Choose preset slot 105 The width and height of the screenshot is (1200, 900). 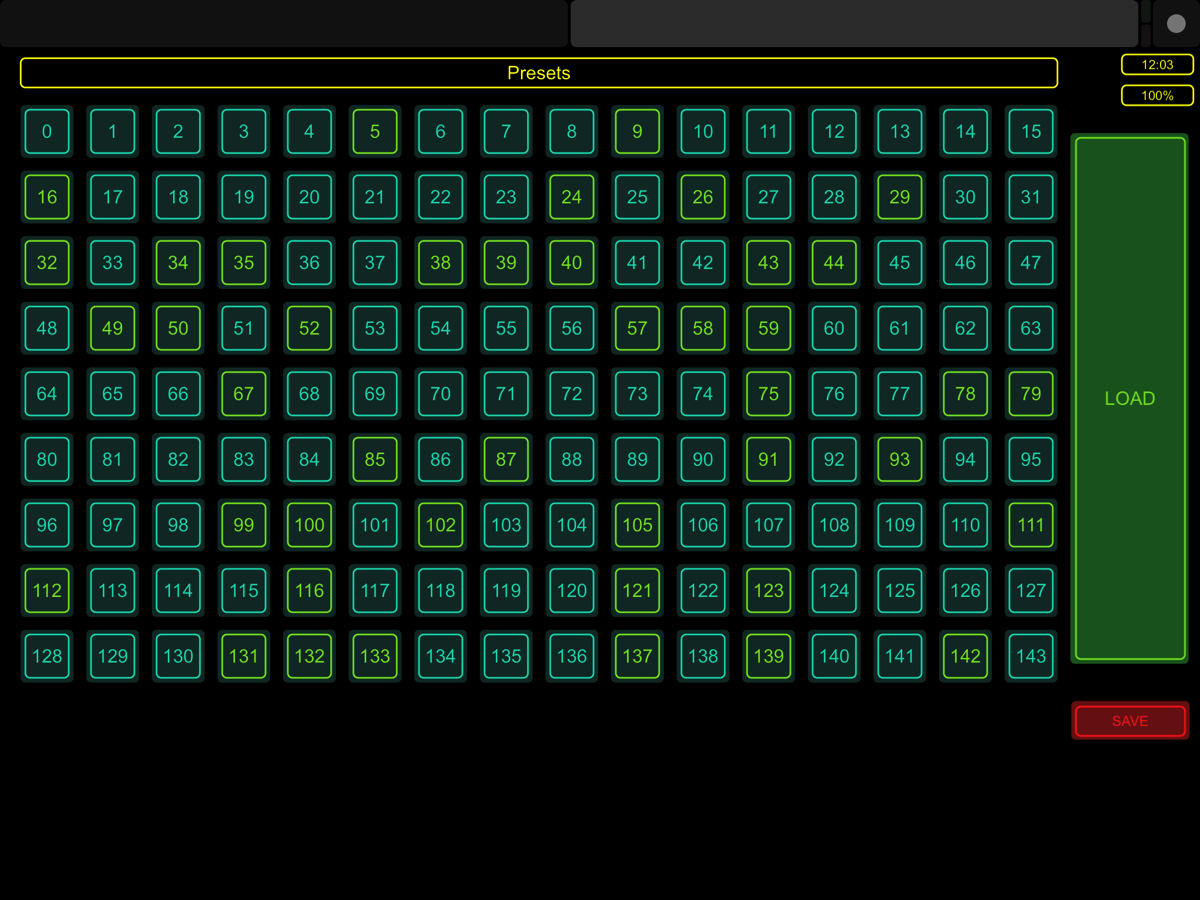coord(637,525)
